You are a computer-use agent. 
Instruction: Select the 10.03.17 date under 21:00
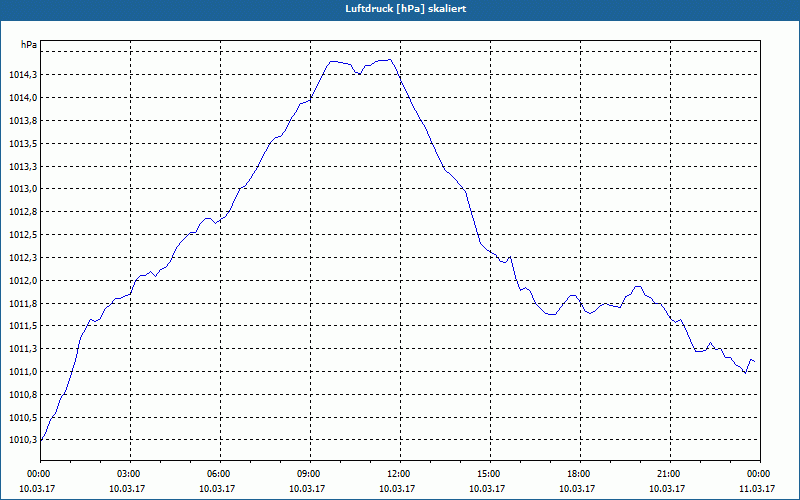pyautogui.click(x=667, y=489)
